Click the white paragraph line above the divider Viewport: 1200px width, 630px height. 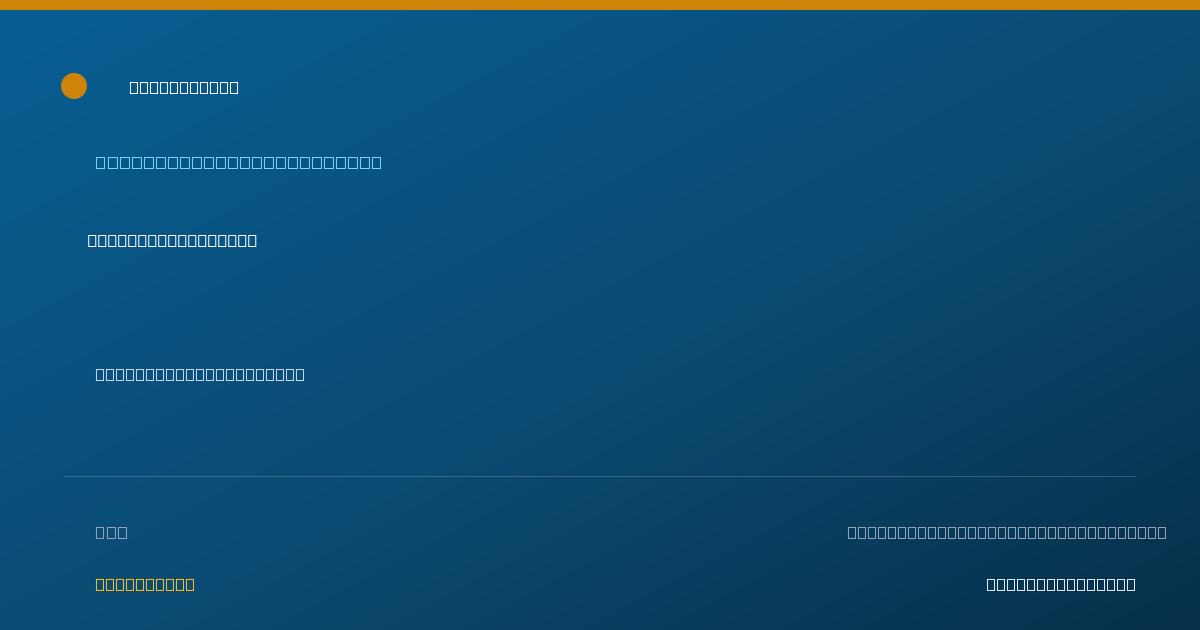[x=200, y=374]
